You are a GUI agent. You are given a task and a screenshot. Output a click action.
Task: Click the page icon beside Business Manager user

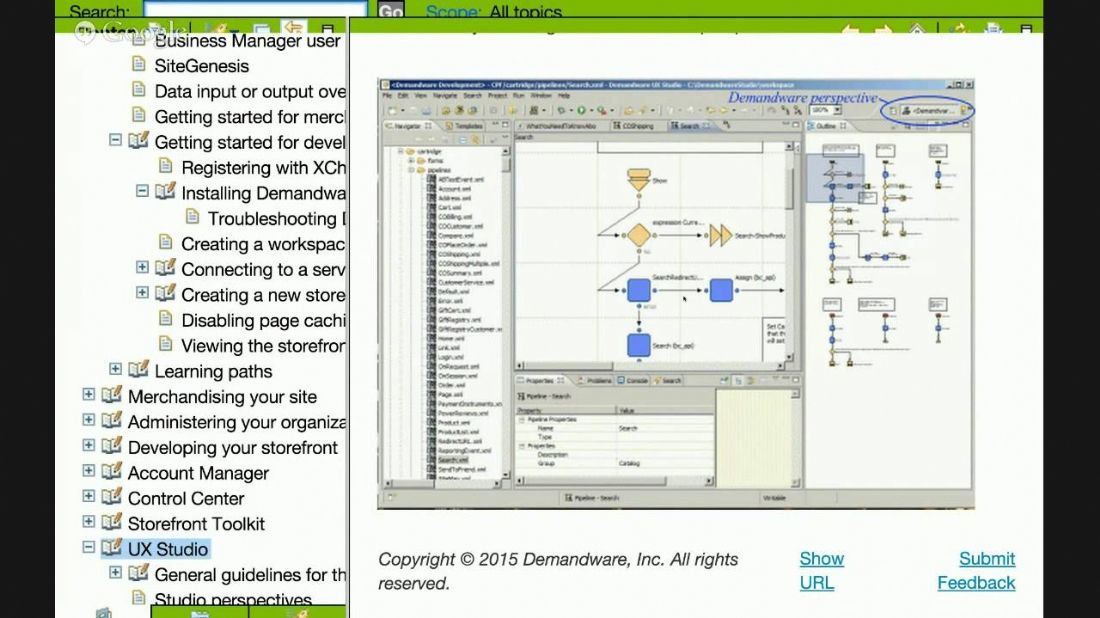[139, 40]
